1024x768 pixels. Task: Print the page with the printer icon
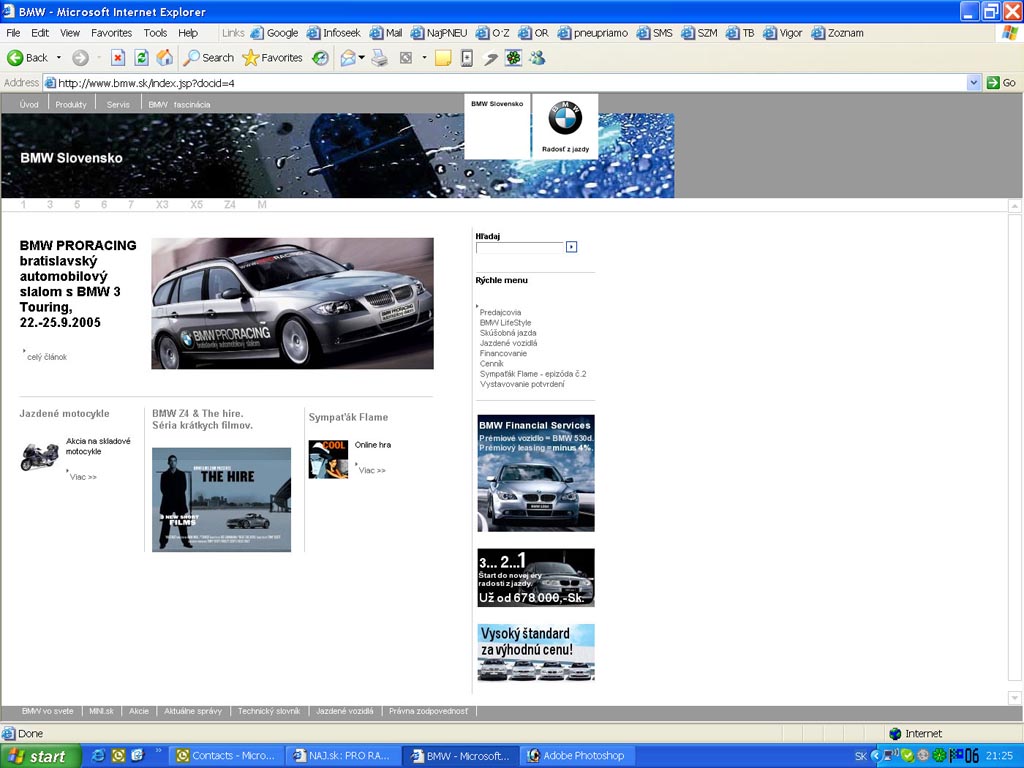(x=379, y=58)
